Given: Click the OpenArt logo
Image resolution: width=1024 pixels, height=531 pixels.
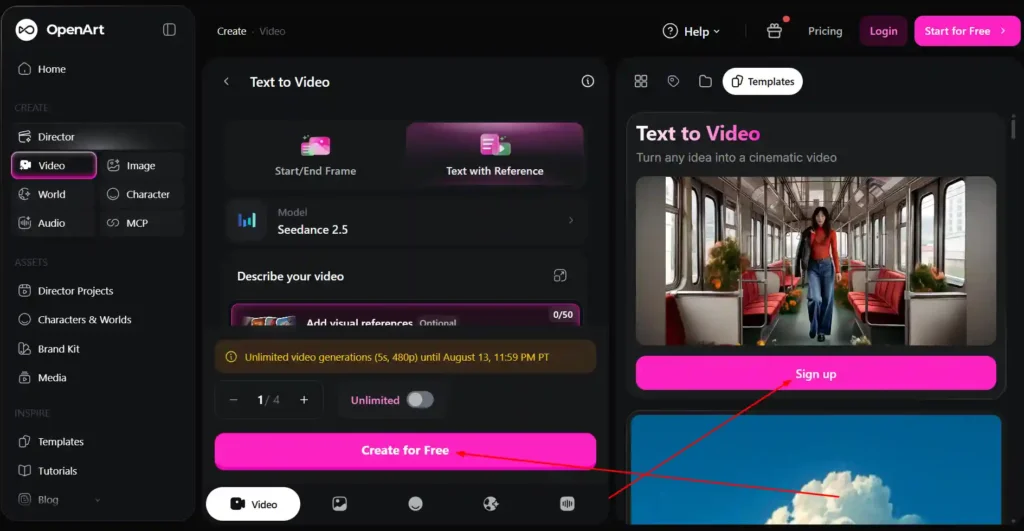Looking at the screenshot, I should pos(59,30).
